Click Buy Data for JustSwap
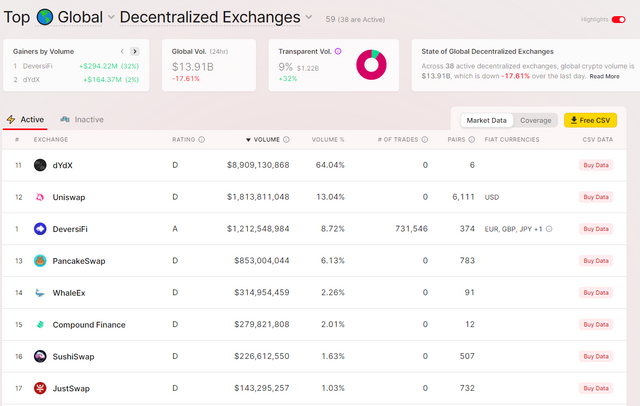The height and width of the screenshot is (406, 640). click(x=596, y=388)
